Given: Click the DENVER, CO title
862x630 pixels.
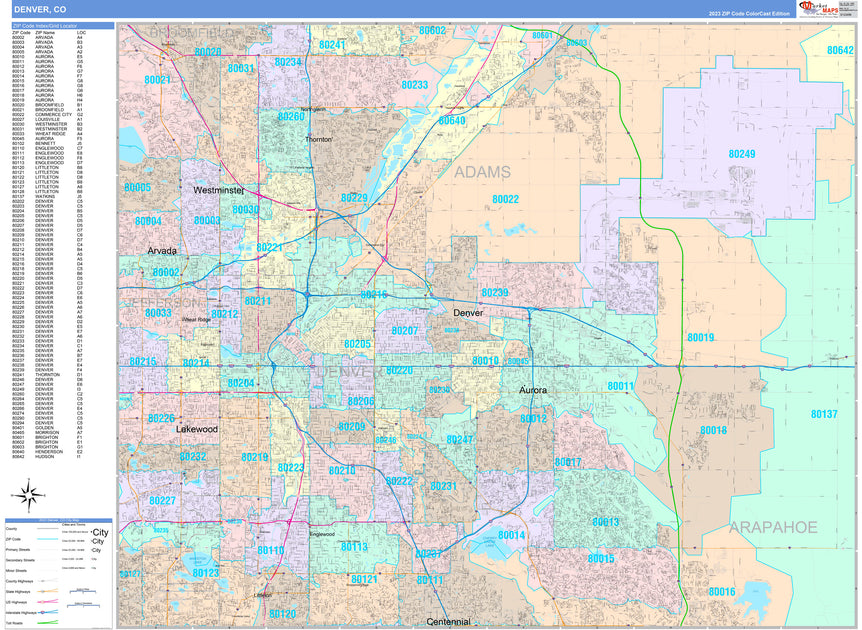Looking at the screenshot, I should click(40, 10).
